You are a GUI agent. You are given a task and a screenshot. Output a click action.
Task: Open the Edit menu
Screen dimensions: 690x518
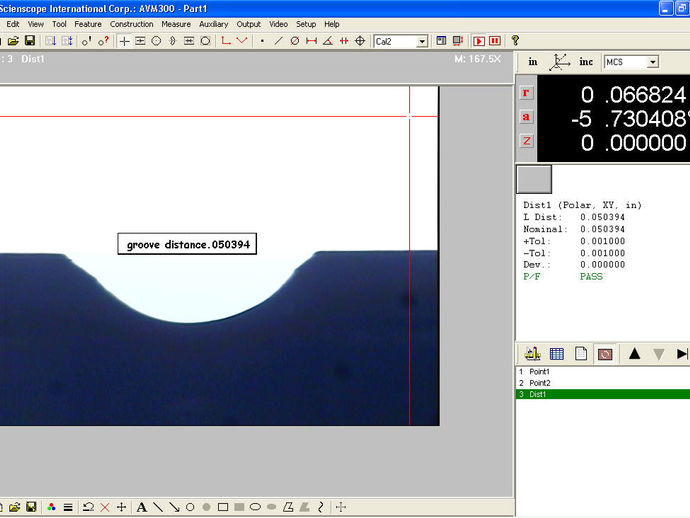point(13,24)
